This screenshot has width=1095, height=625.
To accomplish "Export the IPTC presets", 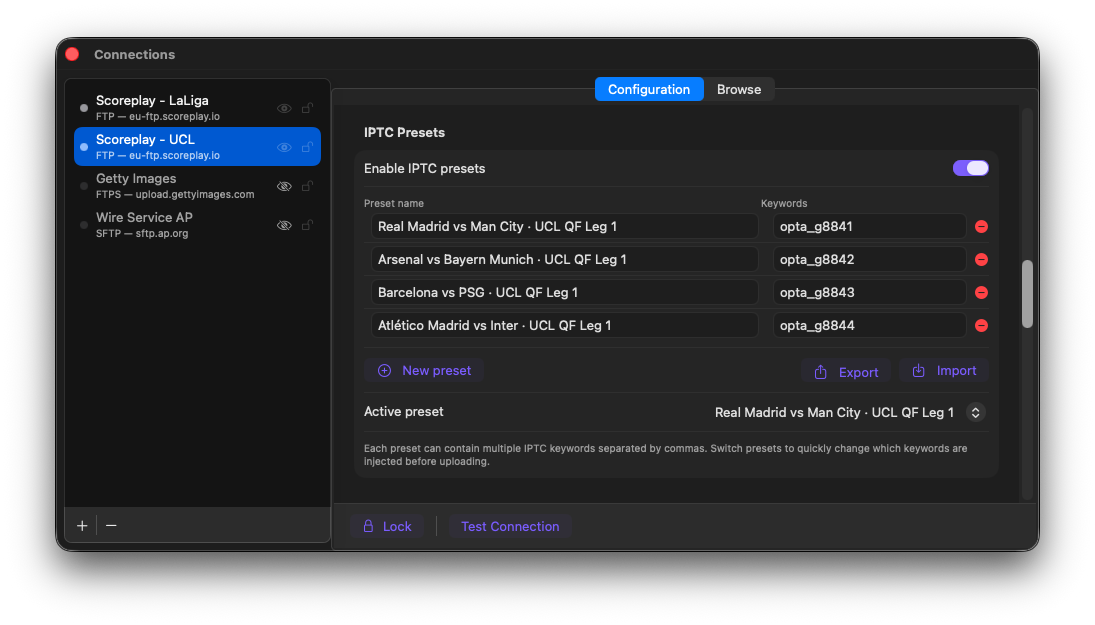I will (x=846, y=372).
